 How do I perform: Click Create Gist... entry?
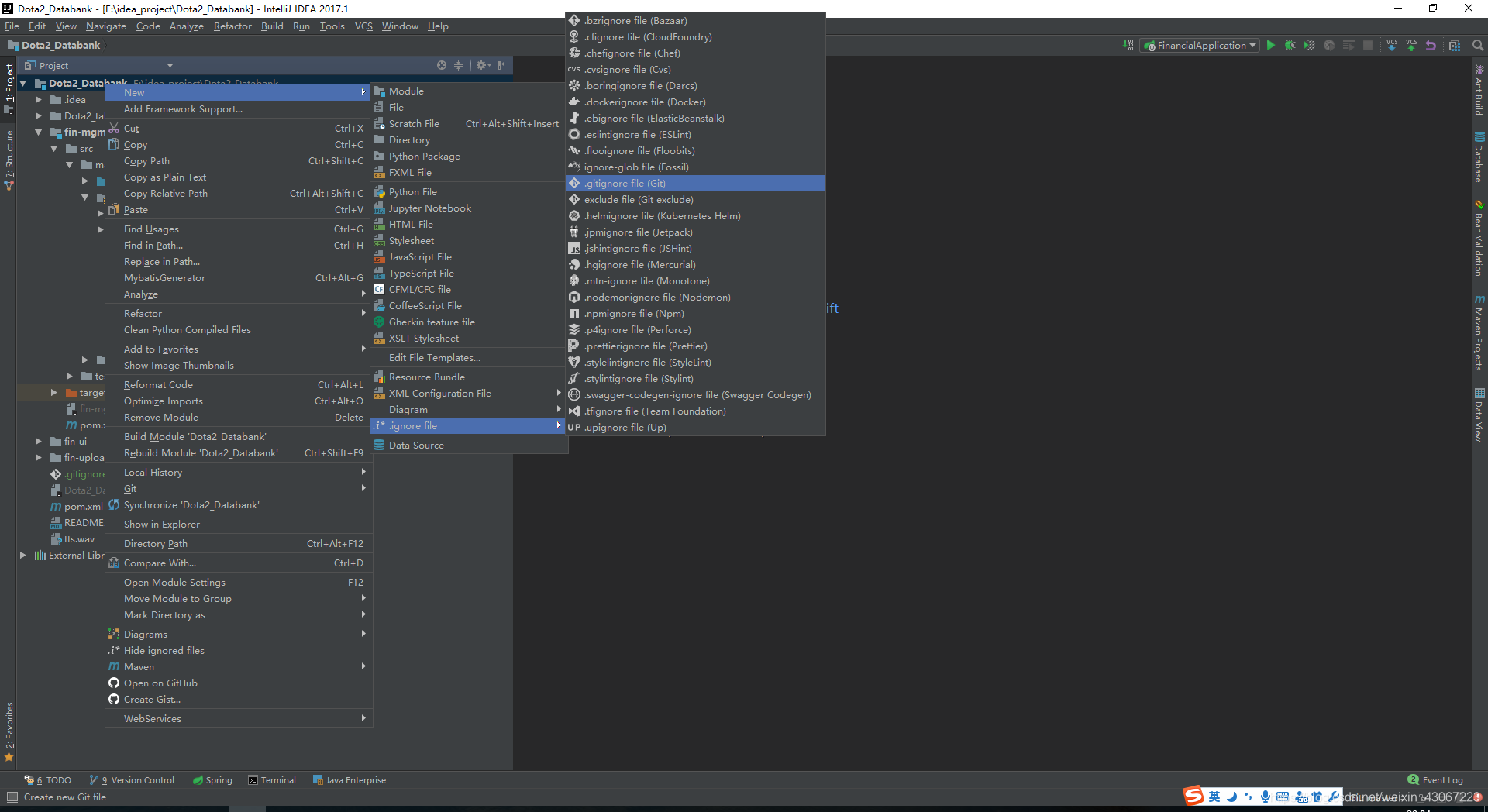(x=239, y=700)
